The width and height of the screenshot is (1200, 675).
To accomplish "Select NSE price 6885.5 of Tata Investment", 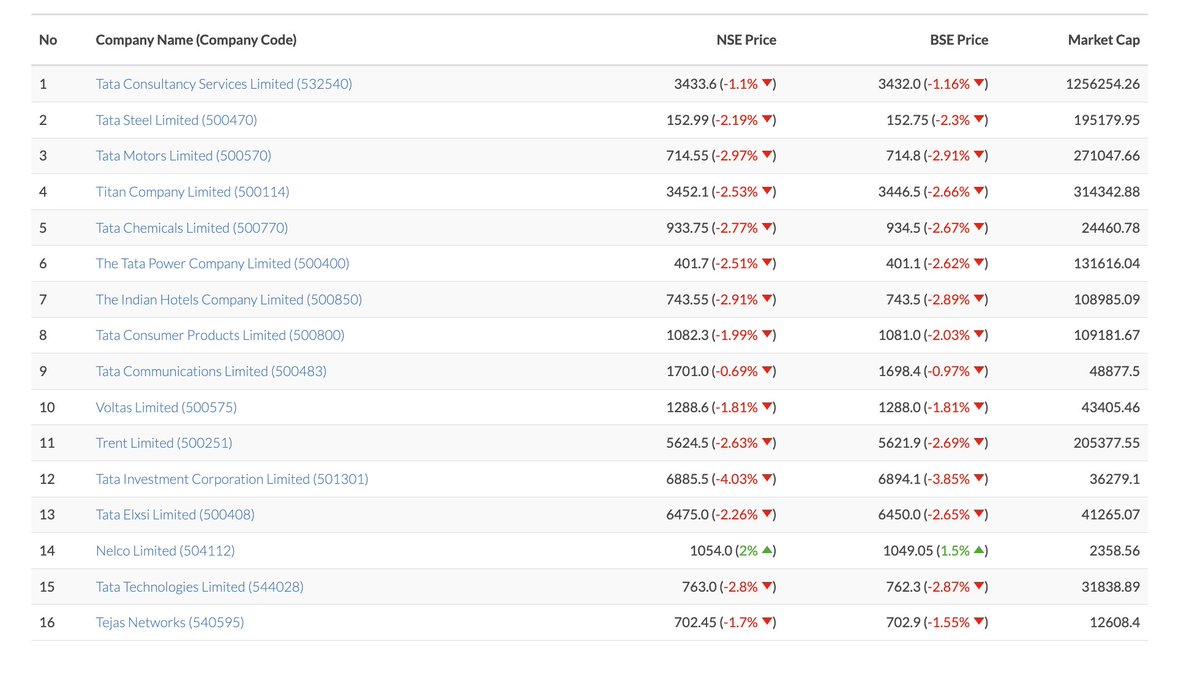I will click(x=687, y=479).
